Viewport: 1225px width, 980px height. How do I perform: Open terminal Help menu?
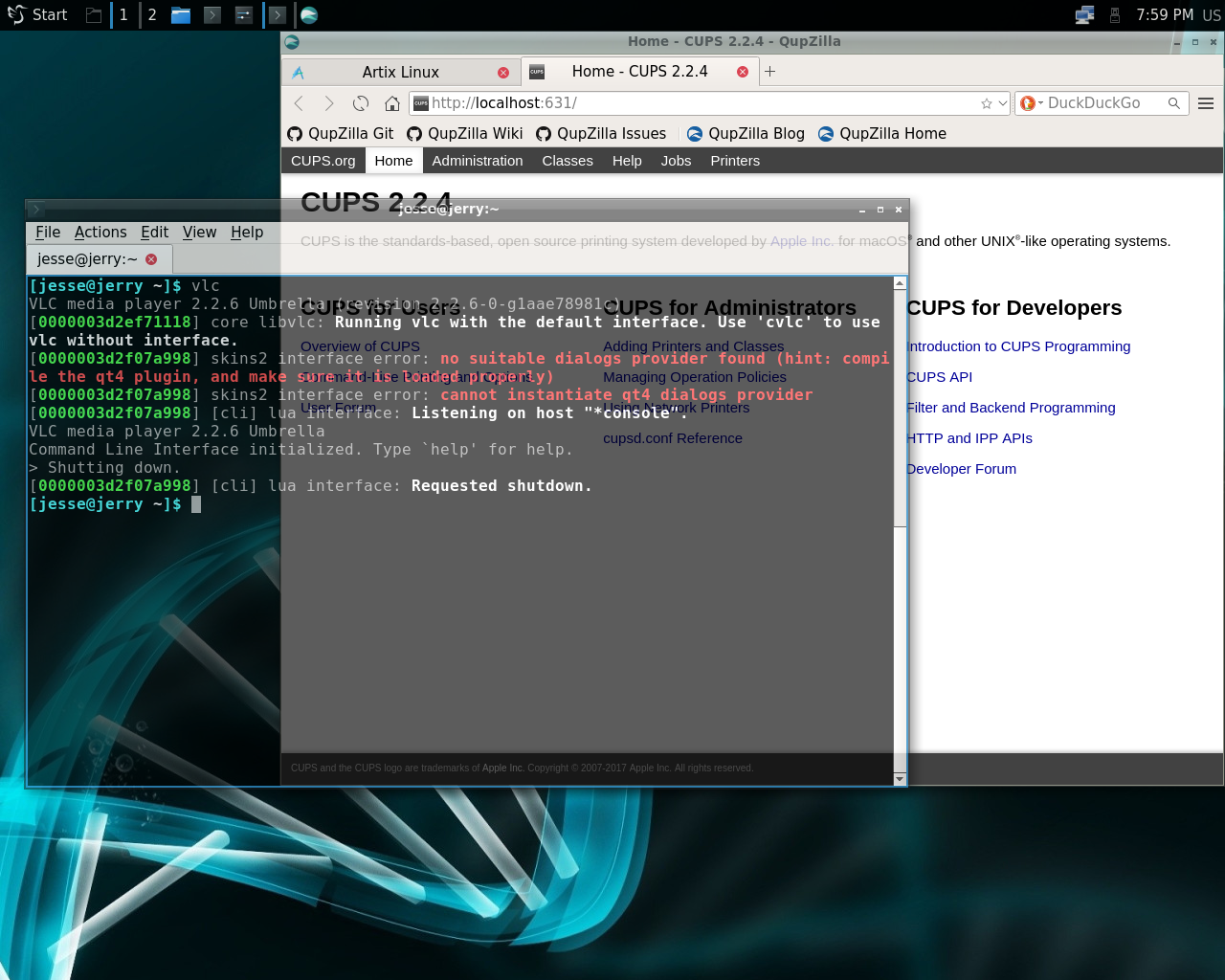(x=247, y=233)
